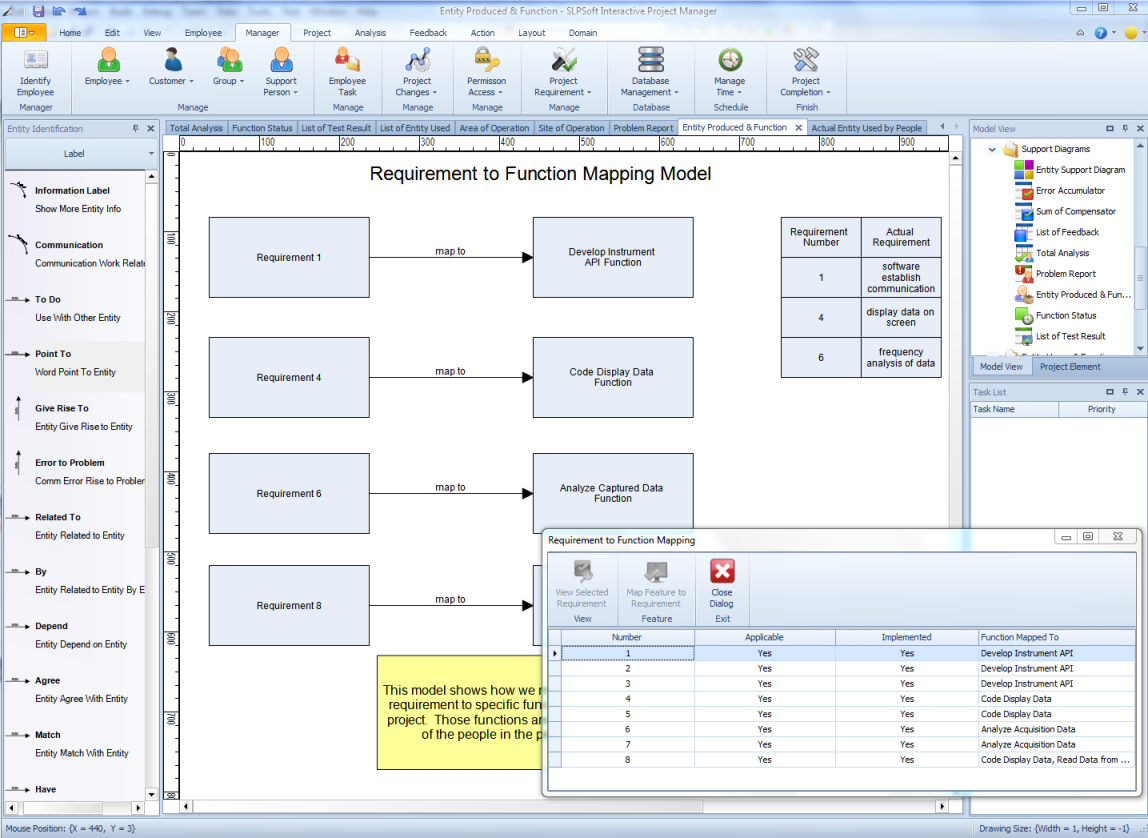Open the Analysis ribbon tab

click(x=370, y=33)
